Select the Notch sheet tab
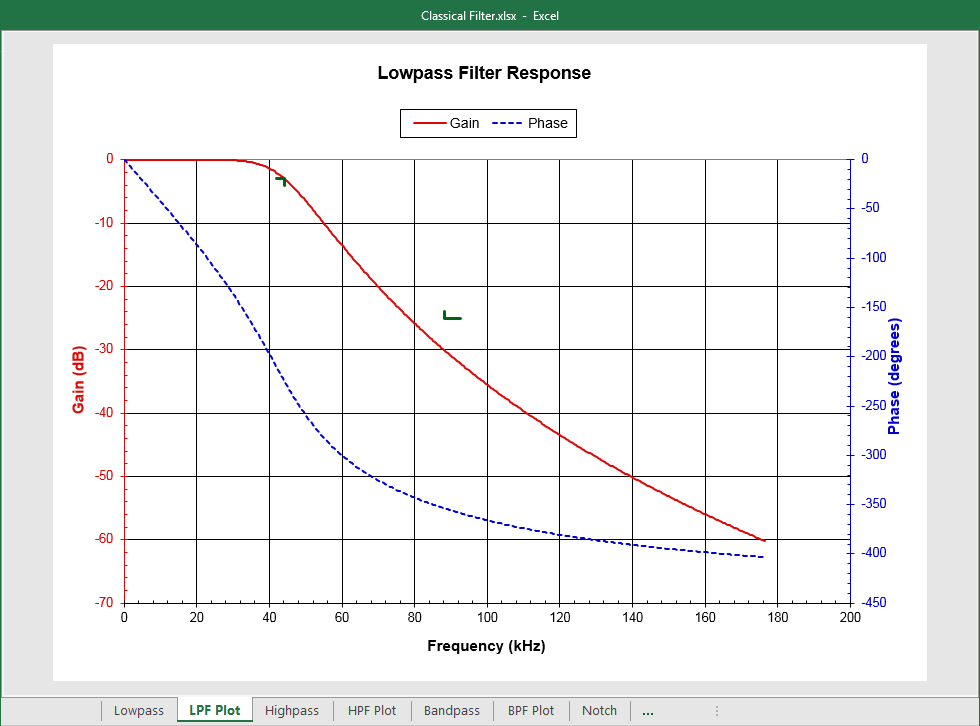This screenshot has height=726, width=980. [598, 710]
